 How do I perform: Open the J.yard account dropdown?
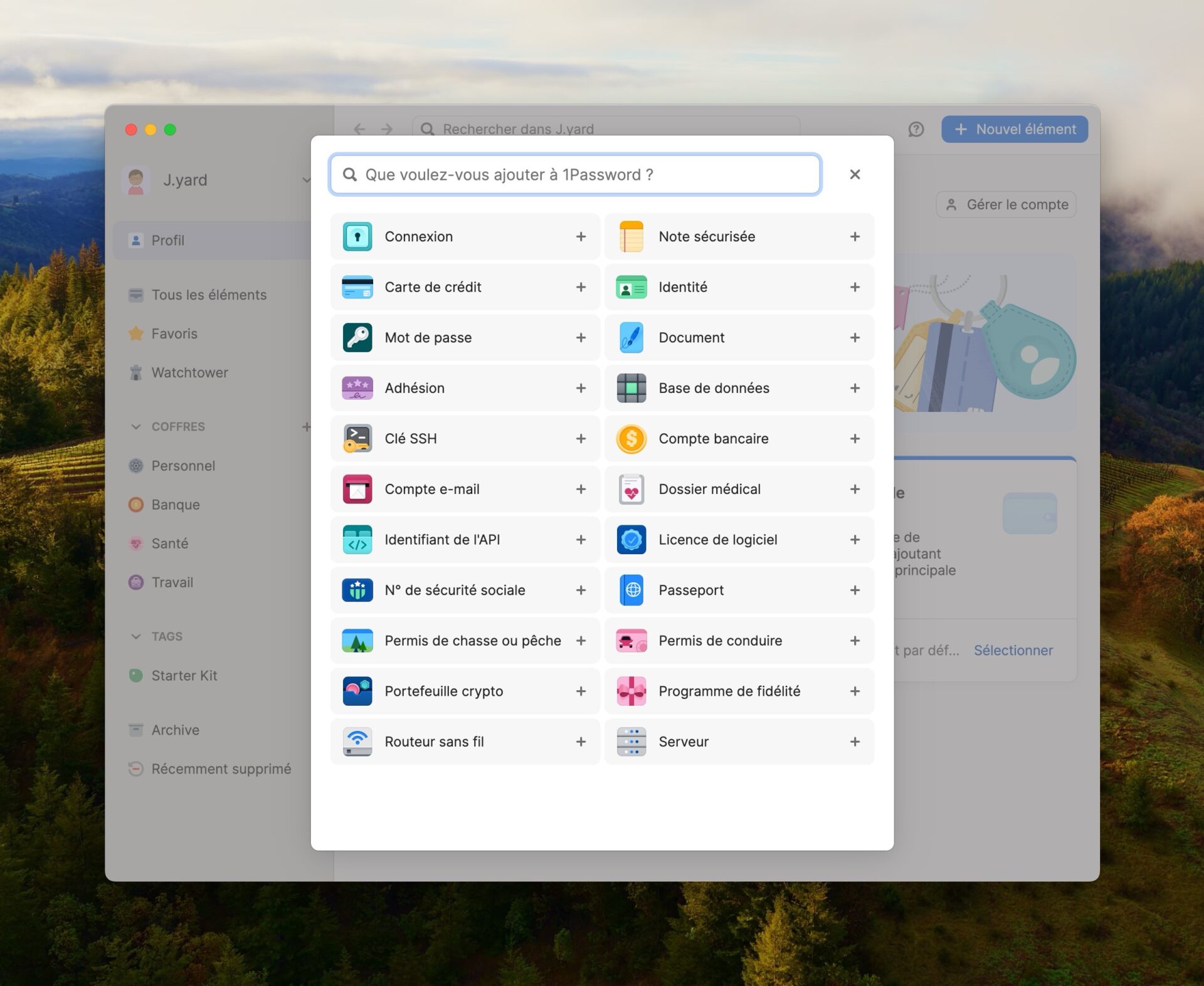pyautogui.click(x=305, y=181)
